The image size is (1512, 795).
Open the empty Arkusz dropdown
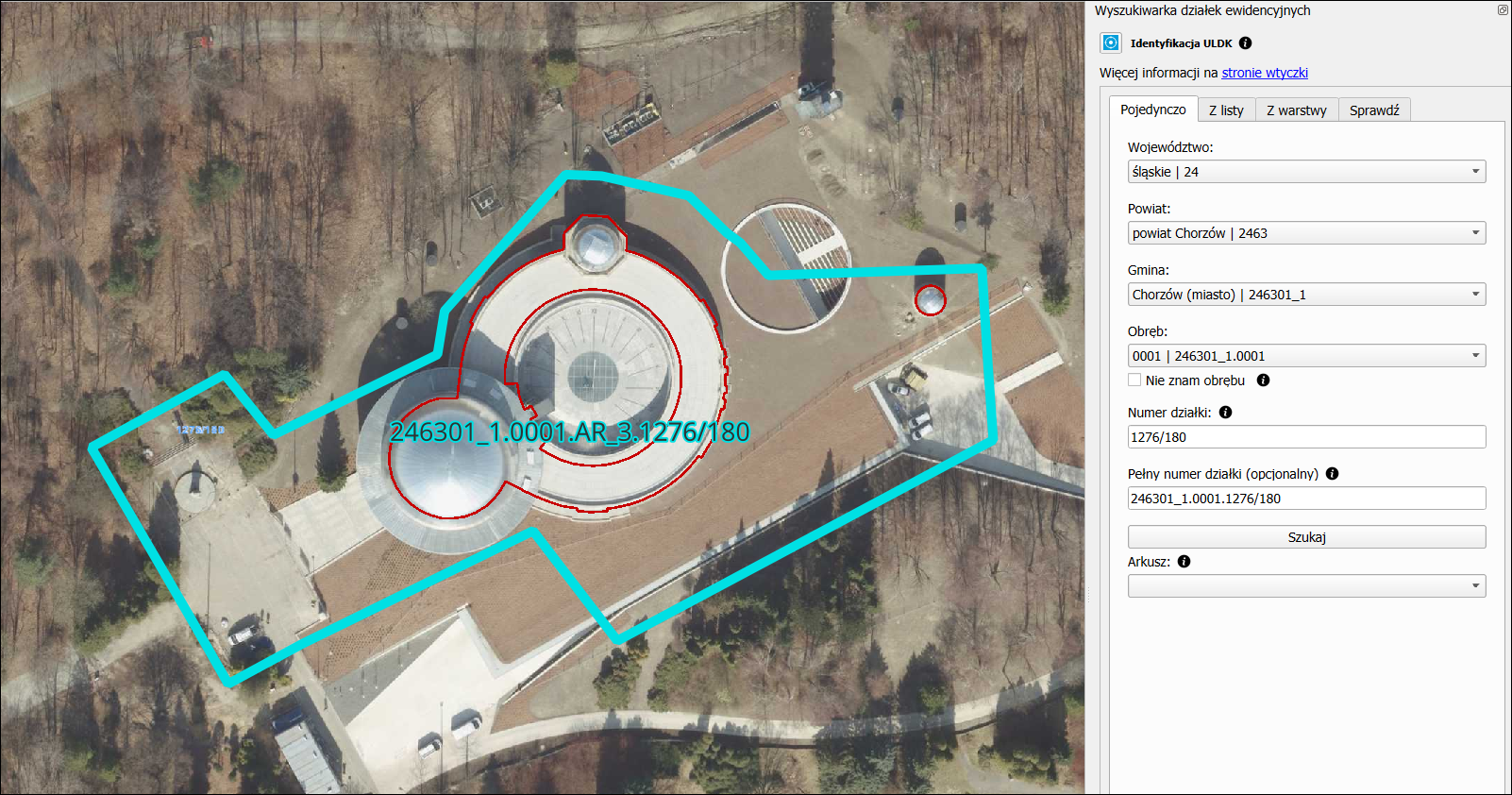tap(1306, 586)
